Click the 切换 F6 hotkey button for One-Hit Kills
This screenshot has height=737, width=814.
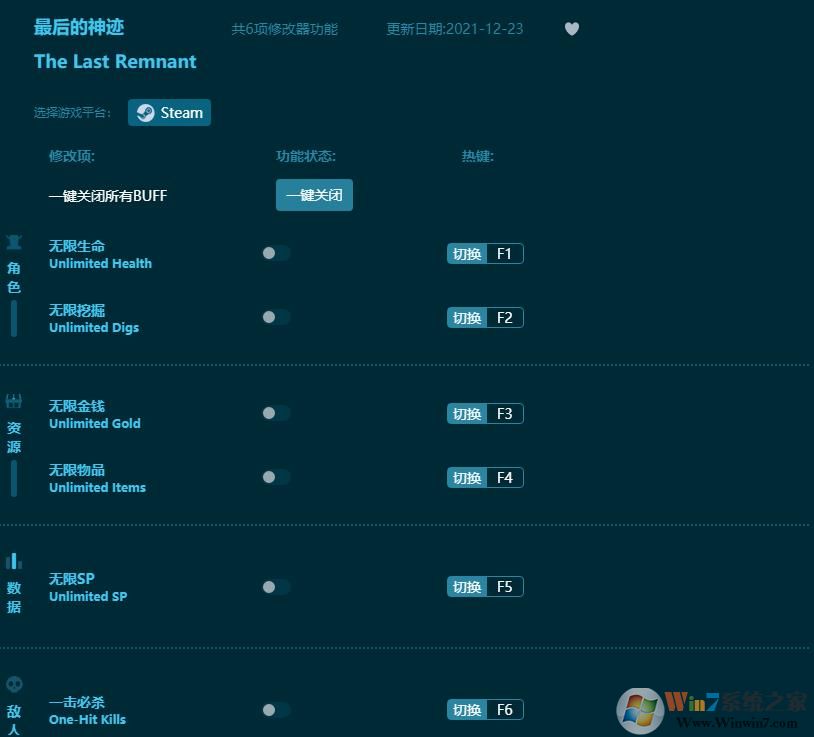click(x=485, y=709)
